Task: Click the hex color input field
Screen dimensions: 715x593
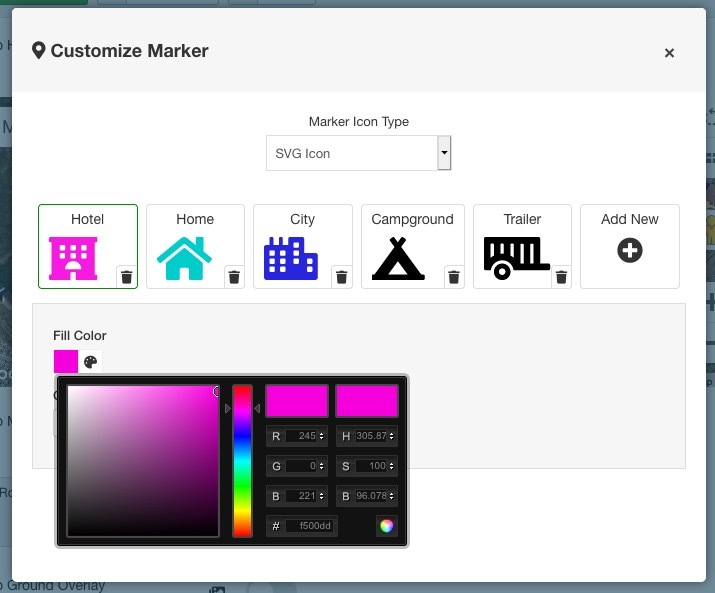Action: [310, 526]
